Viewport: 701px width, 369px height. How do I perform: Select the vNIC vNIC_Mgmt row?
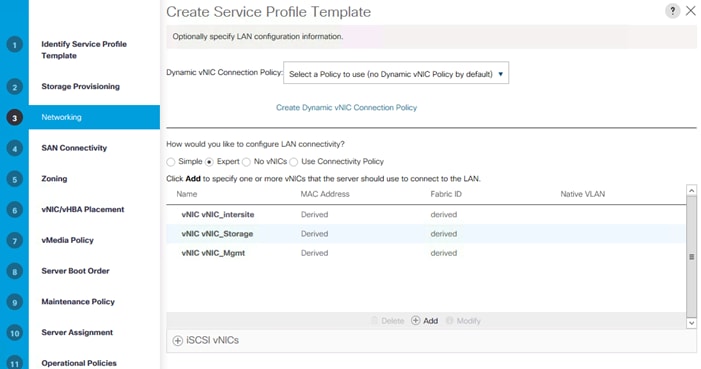pyautogui.click(x=426, y=253)
